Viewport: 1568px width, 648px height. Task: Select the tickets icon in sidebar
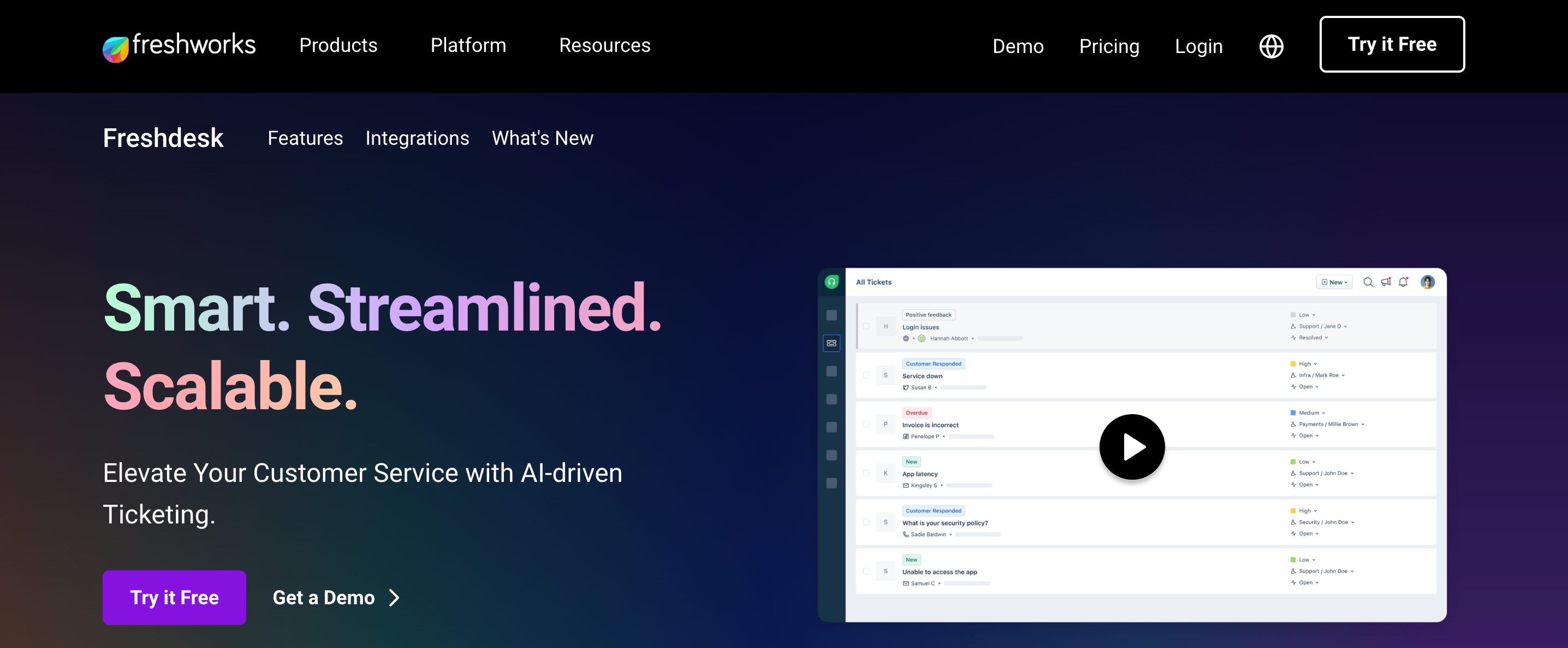[x=831, y=343]
